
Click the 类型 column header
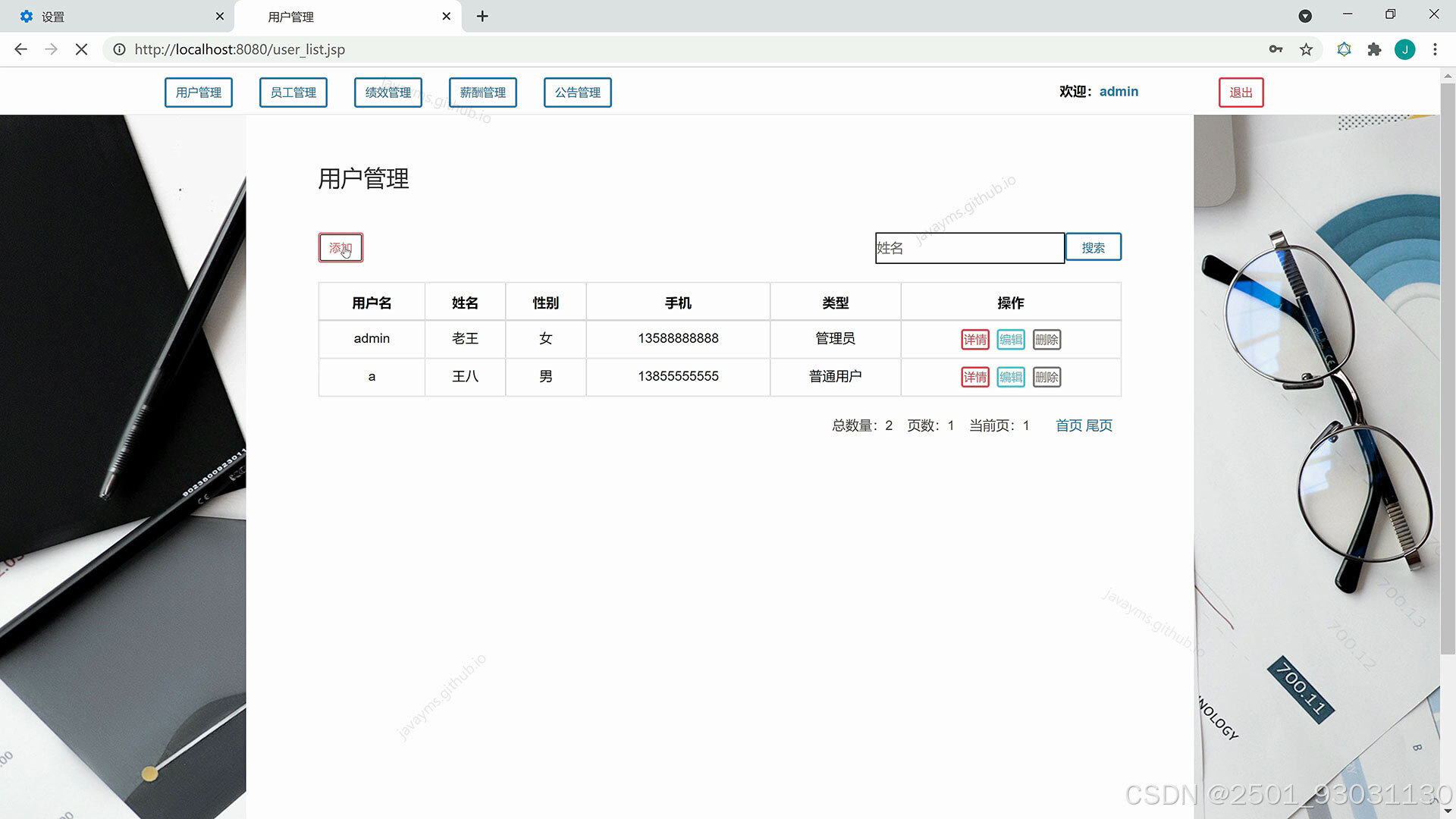click(x=835, y=303)
